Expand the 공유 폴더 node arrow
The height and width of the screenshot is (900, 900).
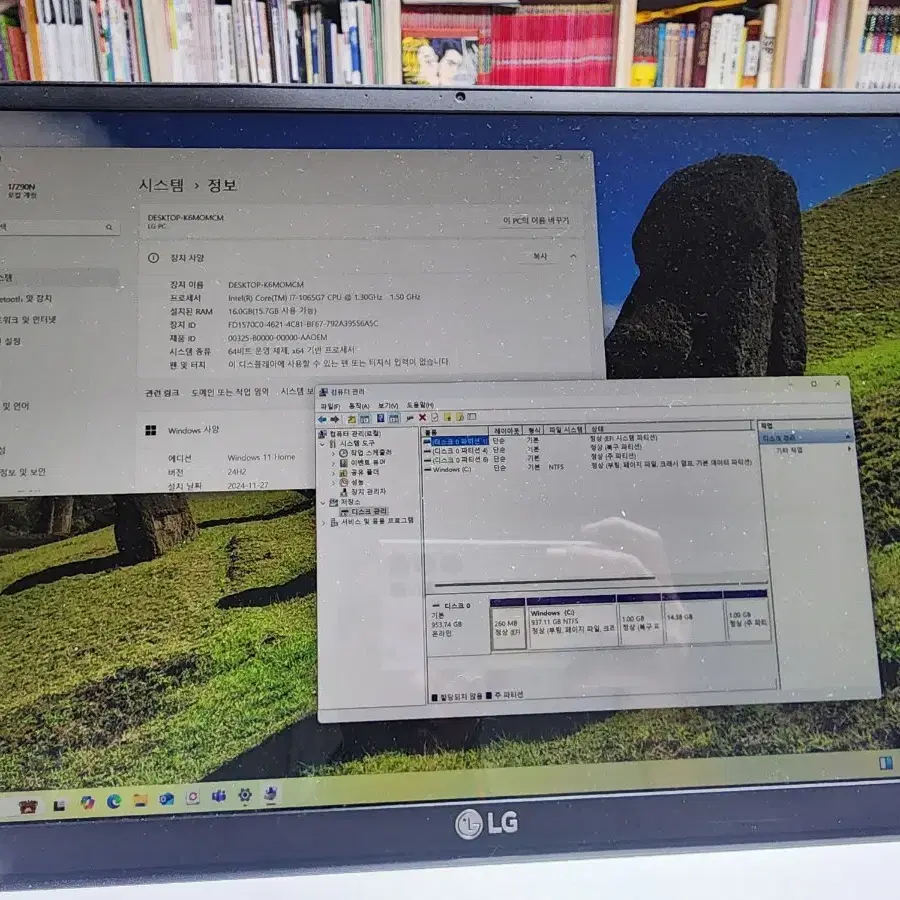(333, 473)
